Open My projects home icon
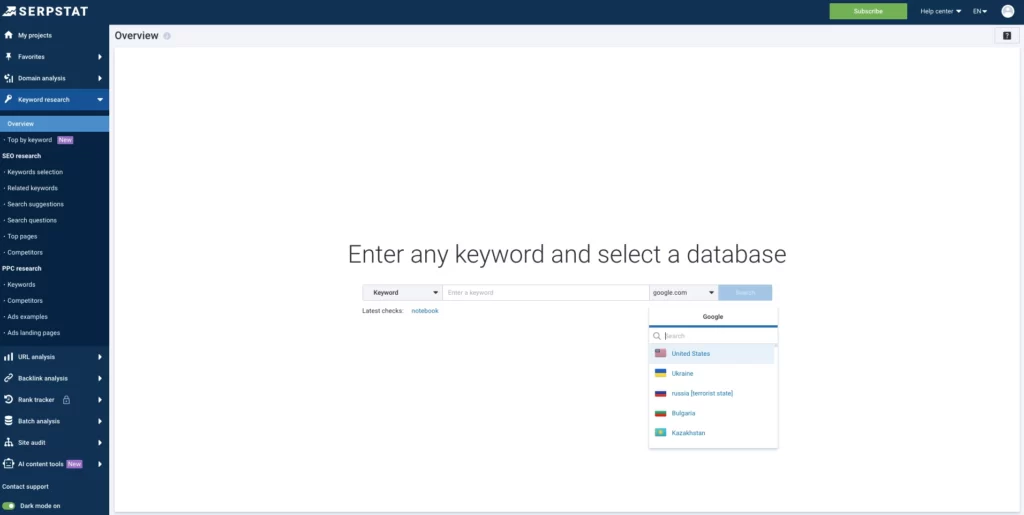The image size is (1024, 515). click(8, 35)
